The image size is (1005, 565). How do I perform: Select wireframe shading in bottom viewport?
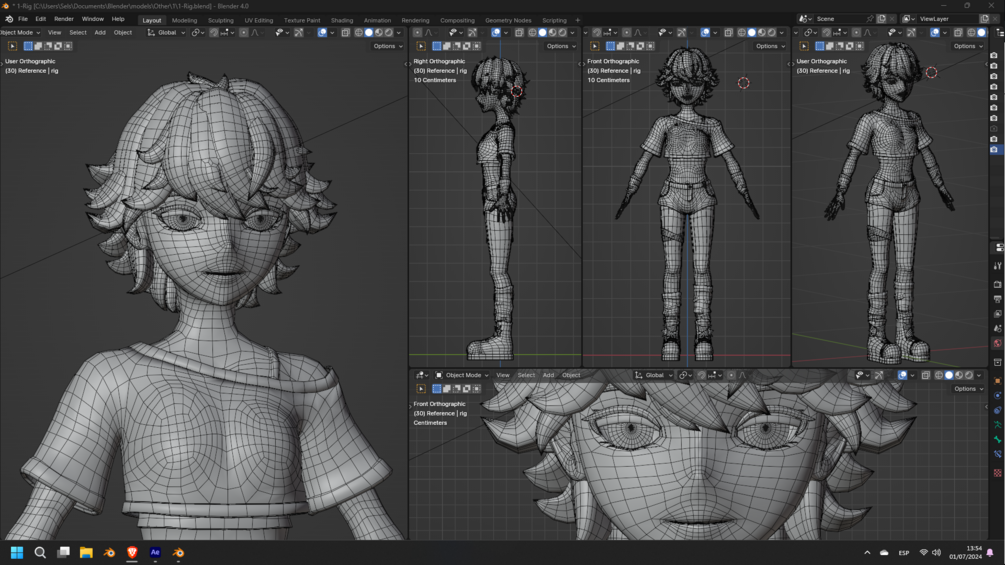point(939,375)
